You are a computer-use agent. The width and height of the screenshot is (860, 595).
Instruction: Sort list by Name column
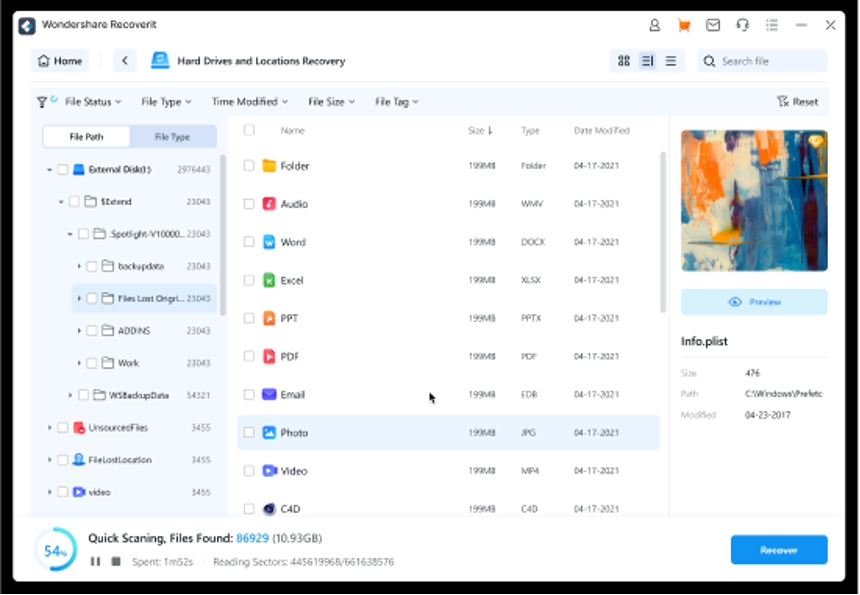click(292, 131)
